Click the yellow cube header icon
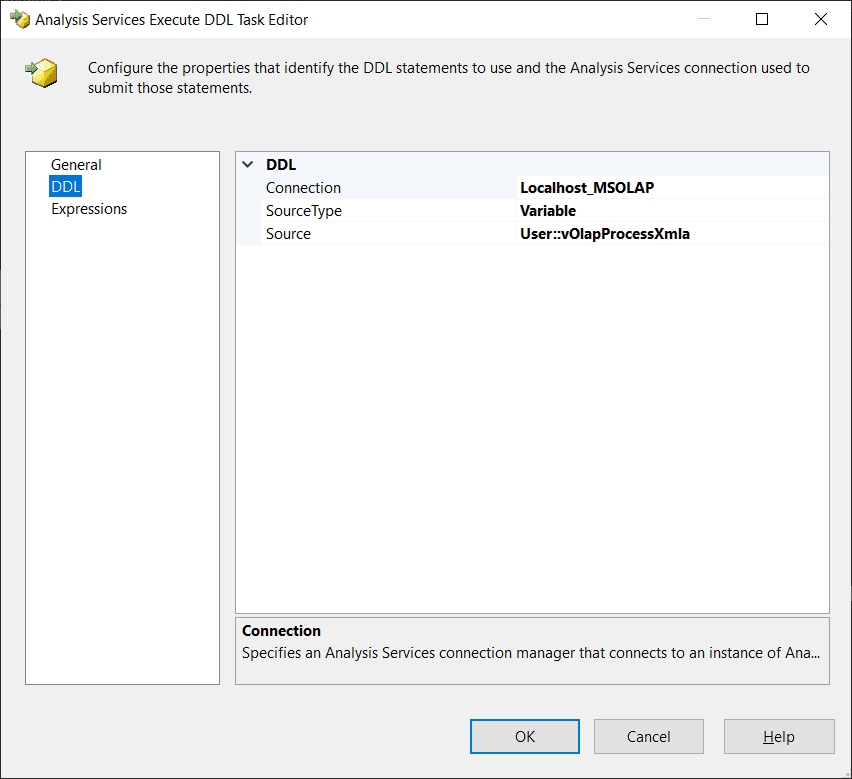The image size is (852, 779). tap(41, 72)
